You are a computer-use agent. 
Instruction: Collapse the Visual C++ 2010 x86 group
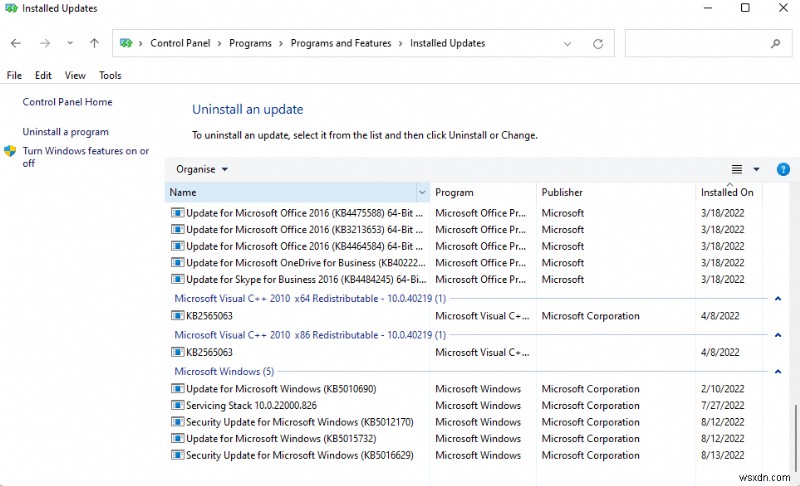point(778,335)
